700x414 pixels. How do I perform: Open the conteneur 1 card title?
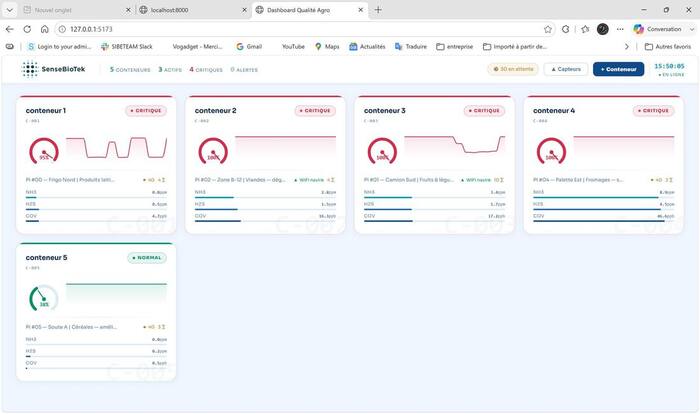46,110
